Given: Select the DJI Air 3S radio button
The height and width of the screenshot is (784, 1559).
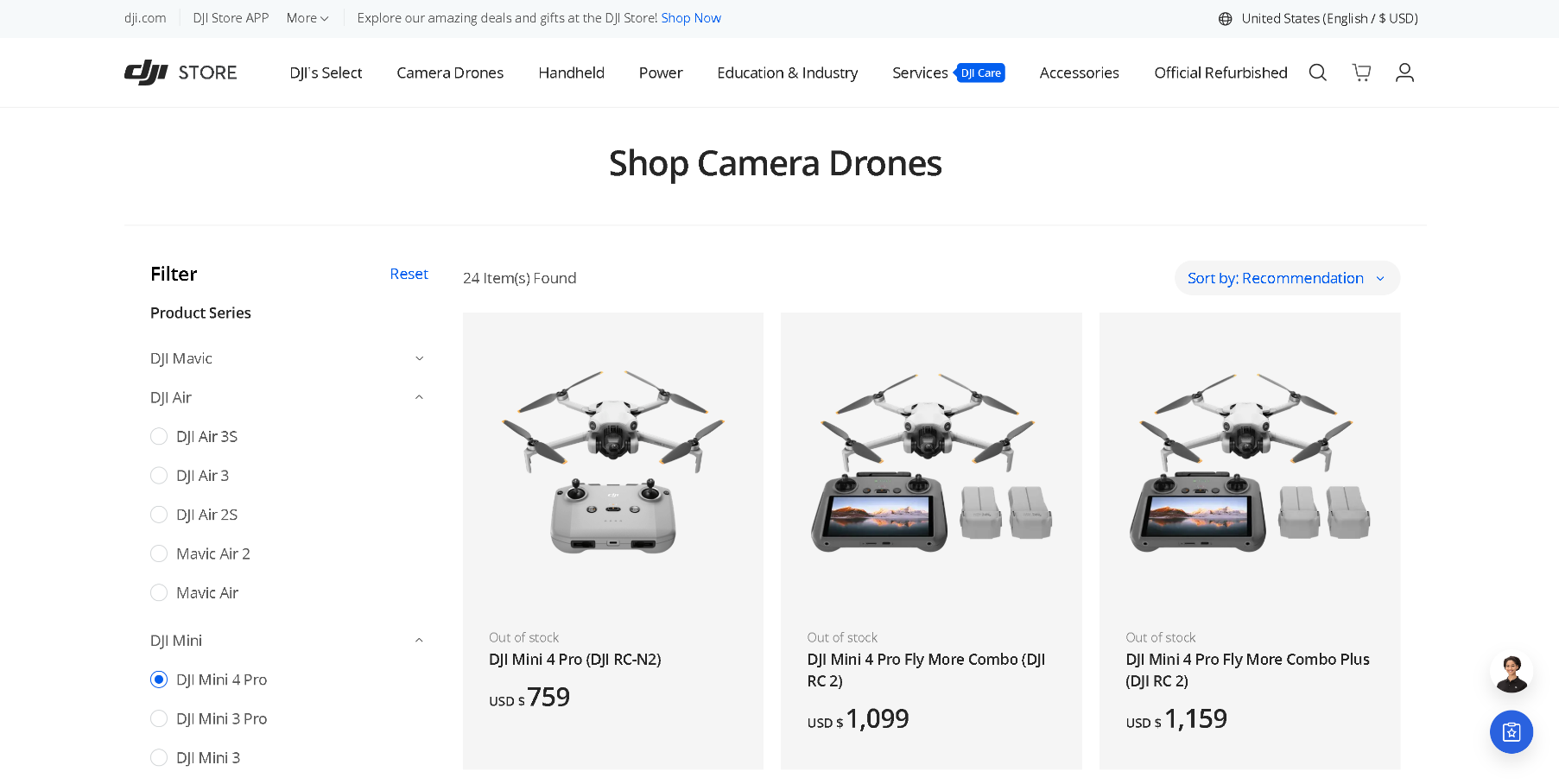Looking at the screenshot, I should 159,437.
